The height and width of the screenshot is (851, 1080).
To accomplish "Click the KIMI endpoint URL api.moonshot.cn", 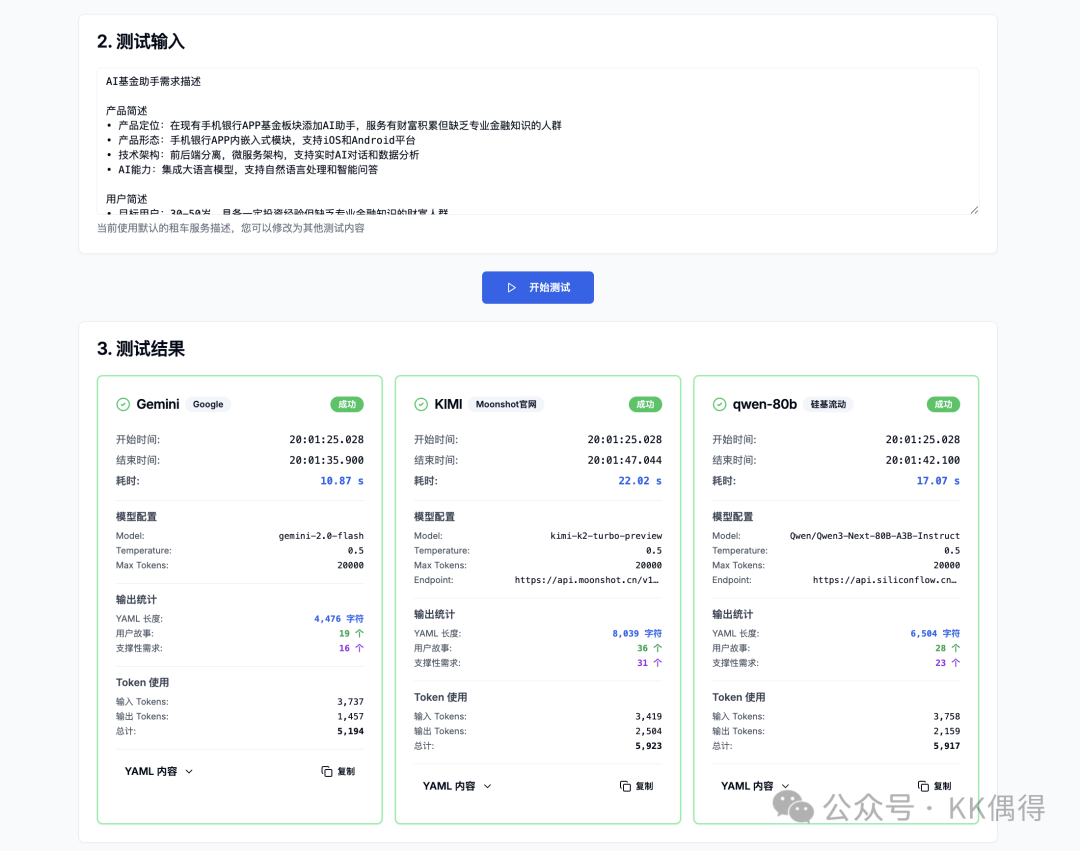I will tap(588, 580).
